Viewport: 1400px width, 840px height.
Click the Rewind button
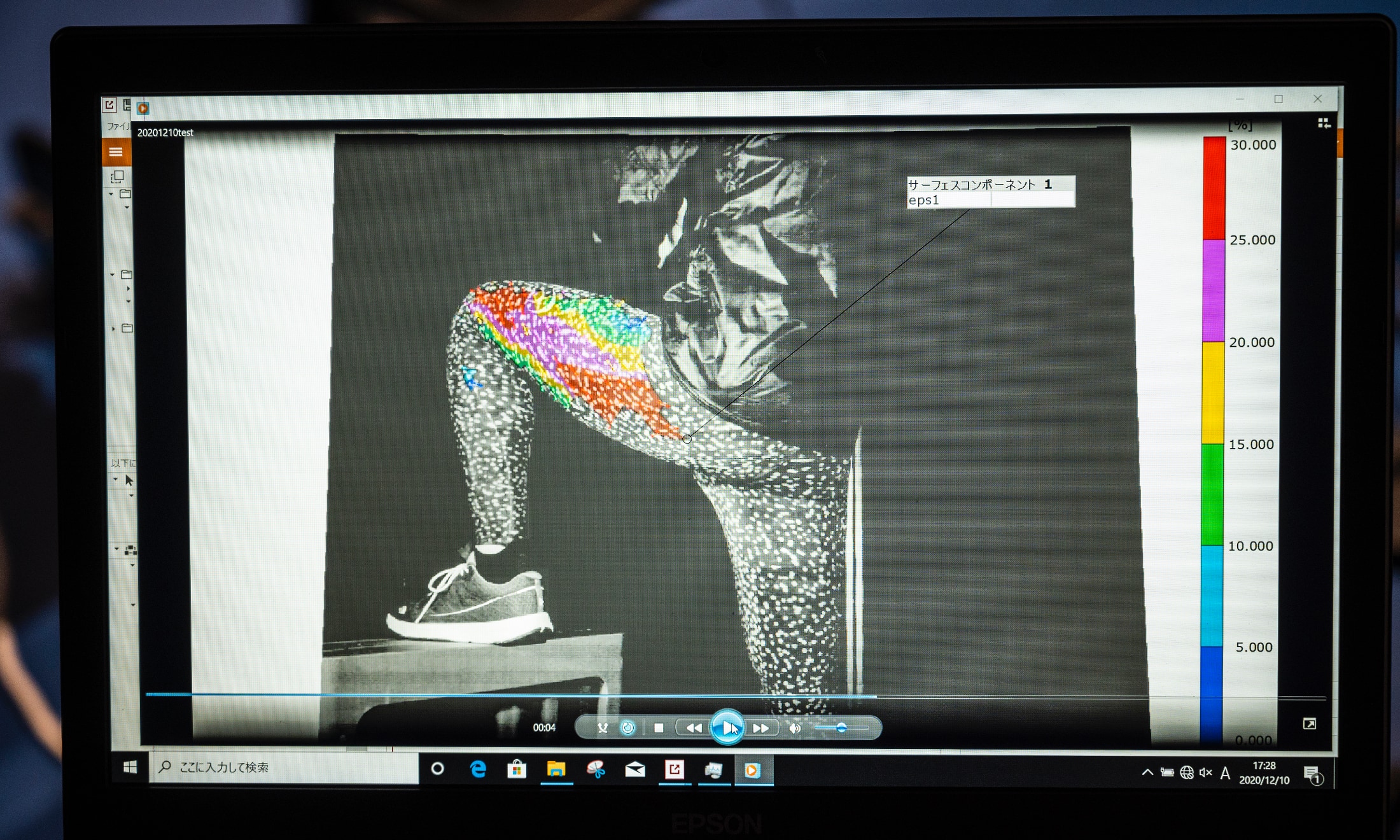click(694, 727)
